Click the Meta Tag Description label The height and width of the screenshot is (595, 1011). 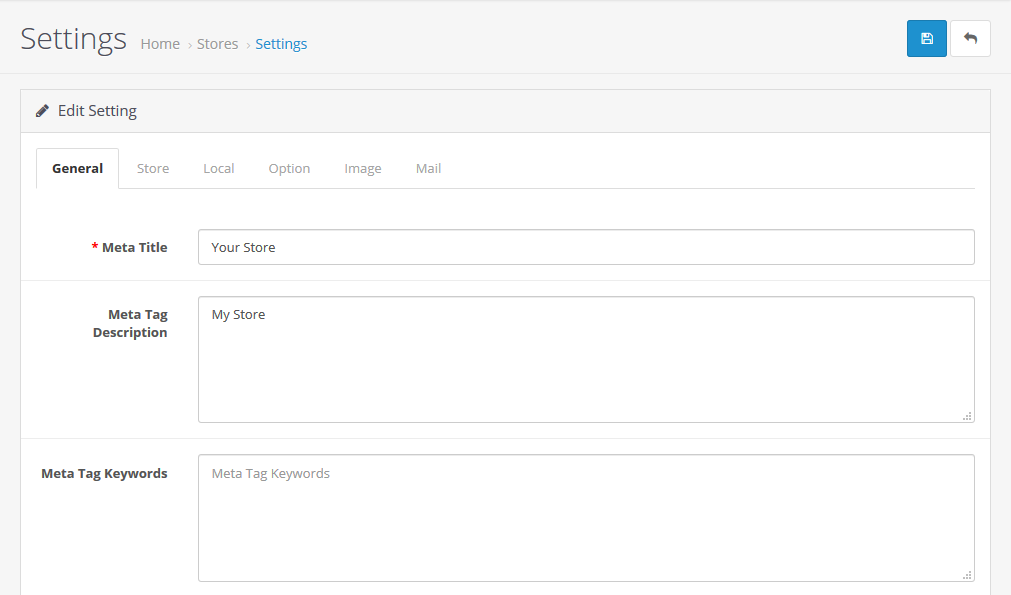[x=130, y=323]
